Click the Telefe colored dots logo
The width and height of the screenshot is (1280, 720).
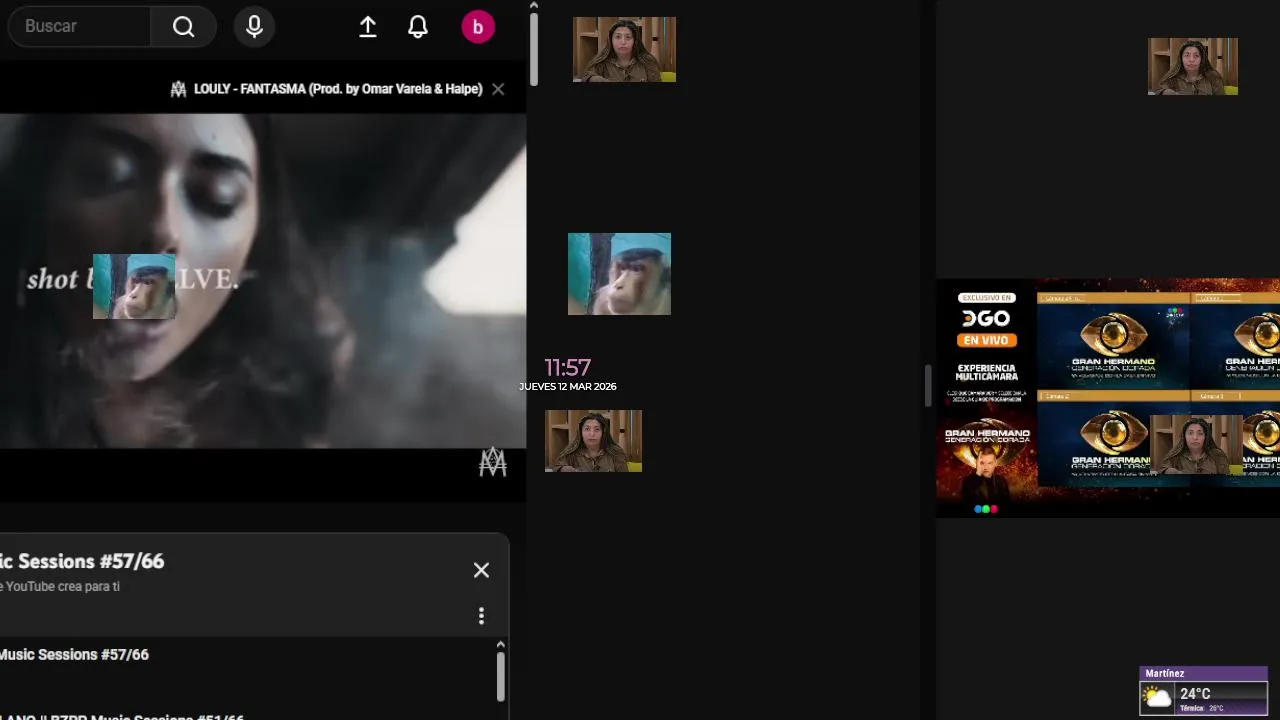[x=986, y=509]
